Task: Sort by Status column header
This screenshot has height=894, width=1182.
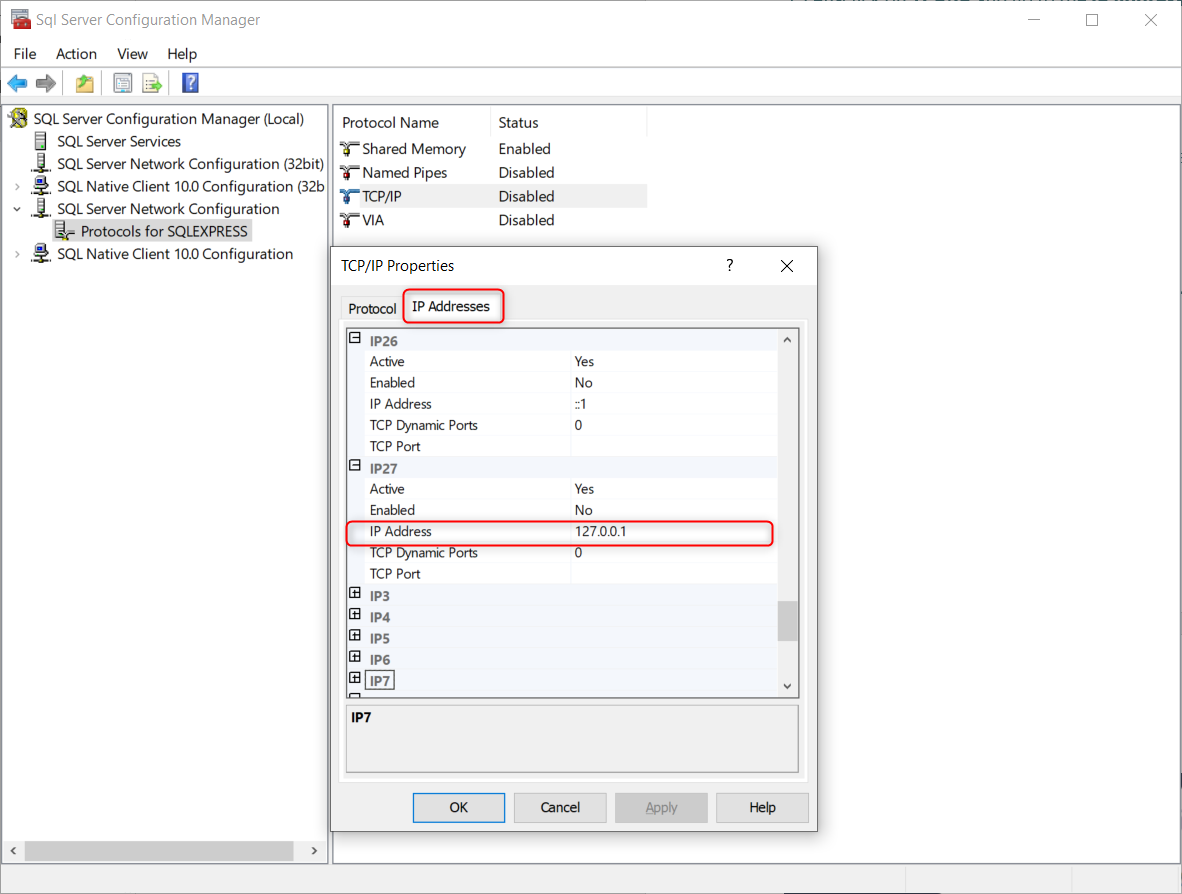Action: 568,122
